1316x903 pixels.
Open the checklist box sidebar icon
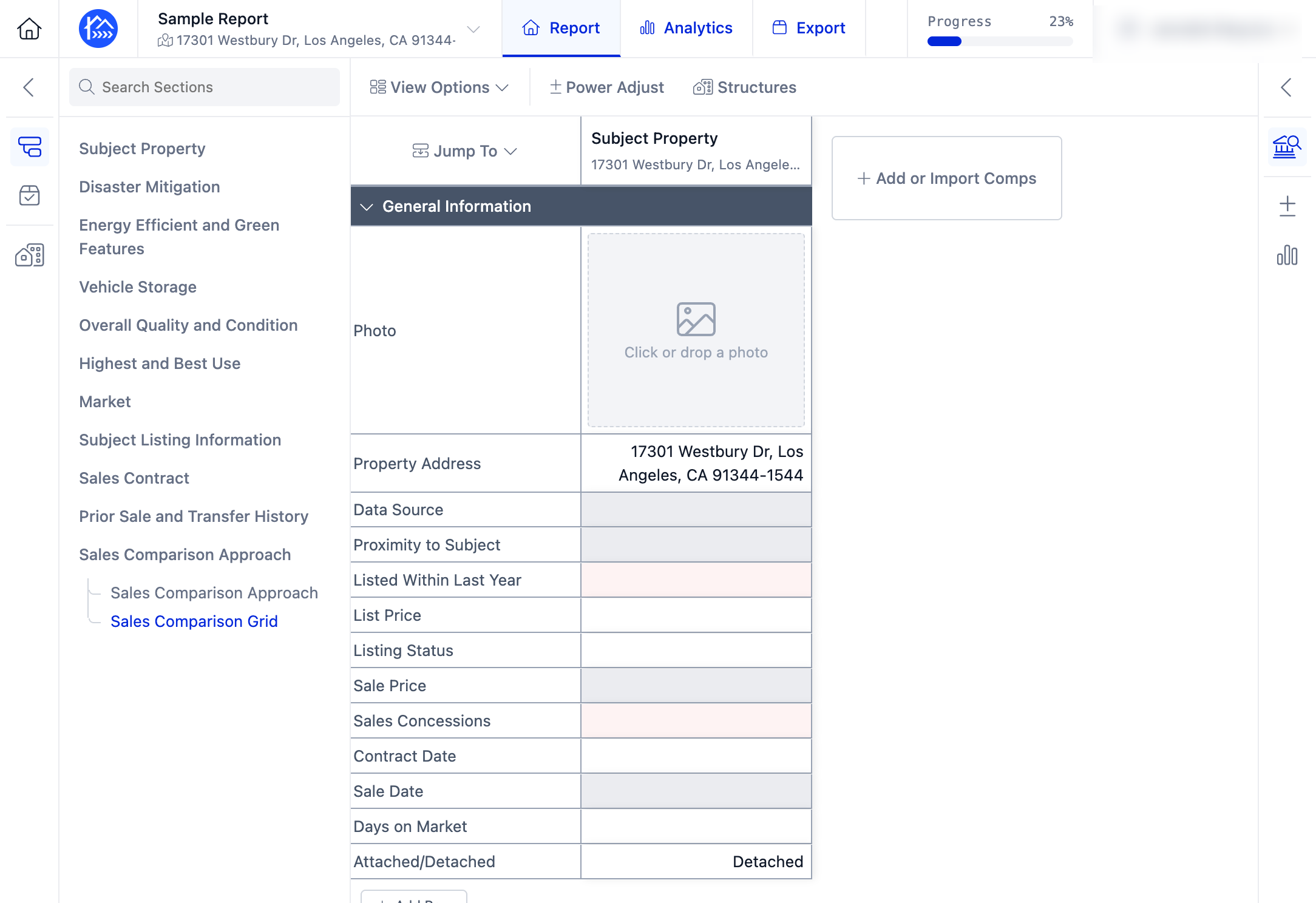(x=30, y=195)
